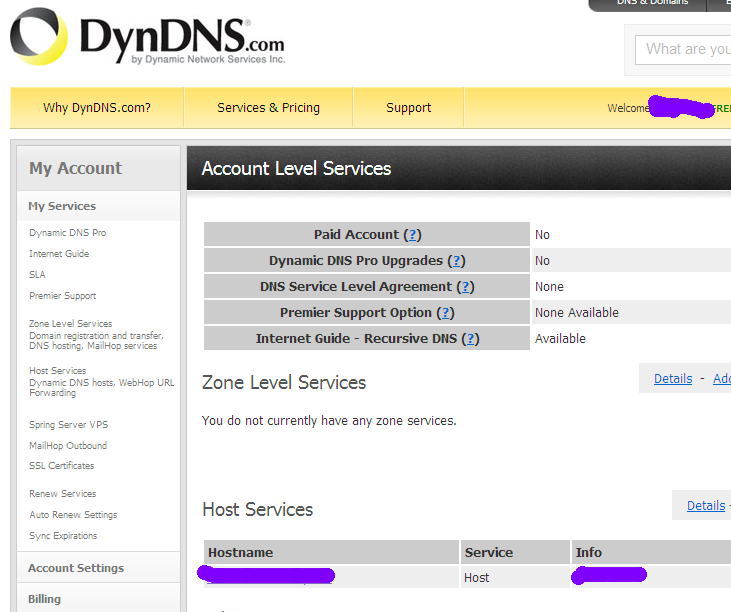
Task: Open the Support menu item
Action: click(408, 108)
